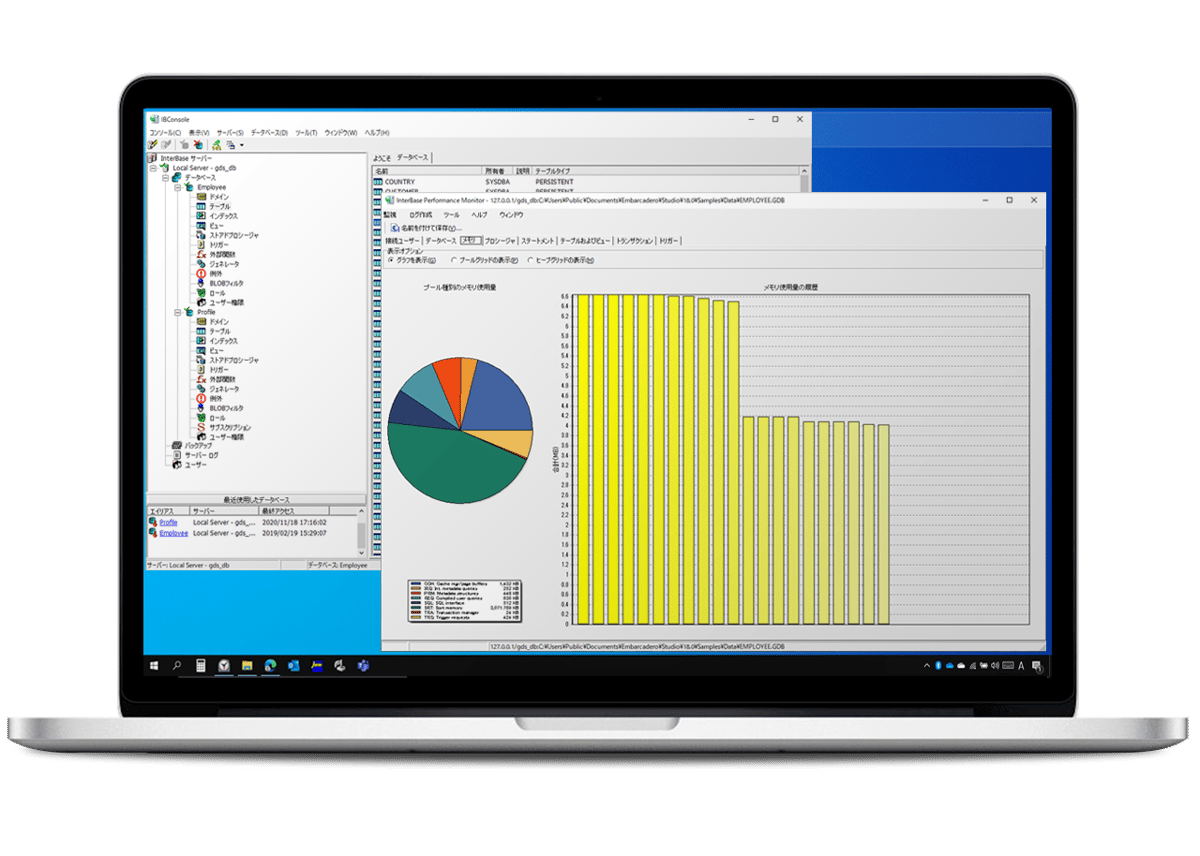This screenshot has height=856, width=1200.
Task: Click the 名前を付けて保存 toolbar icon in Performance Monitor
Action: 393,228
